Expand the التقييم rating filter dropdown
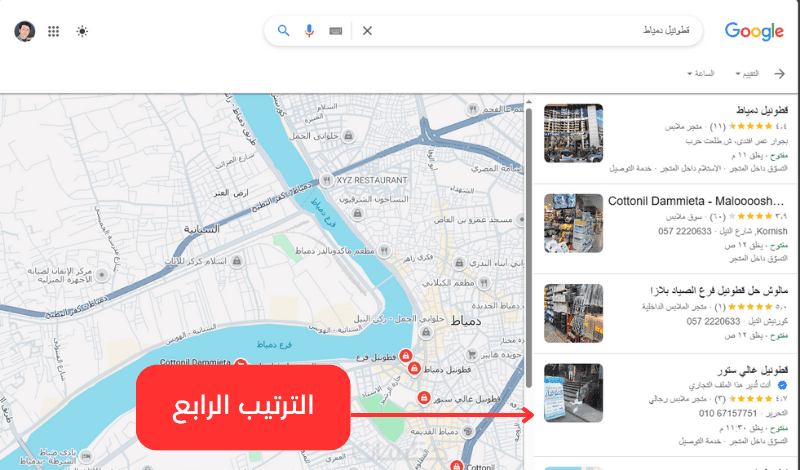Screen dimensions: 800x470 click(x=747, y=73)
